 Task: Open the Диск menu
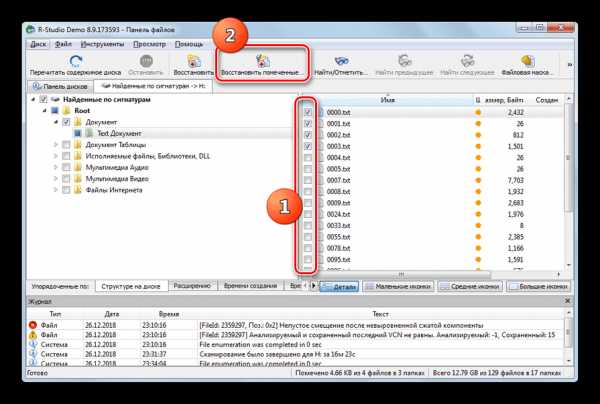point(38,44)
